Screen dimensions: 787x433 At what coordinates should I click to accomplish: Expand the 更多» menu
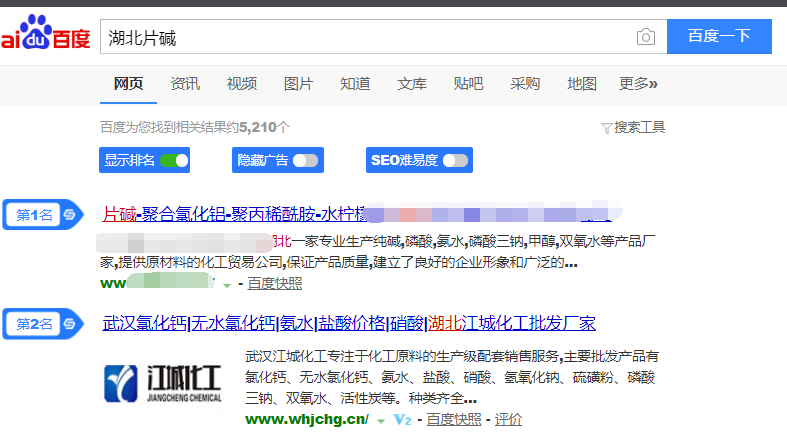(638, 83)
